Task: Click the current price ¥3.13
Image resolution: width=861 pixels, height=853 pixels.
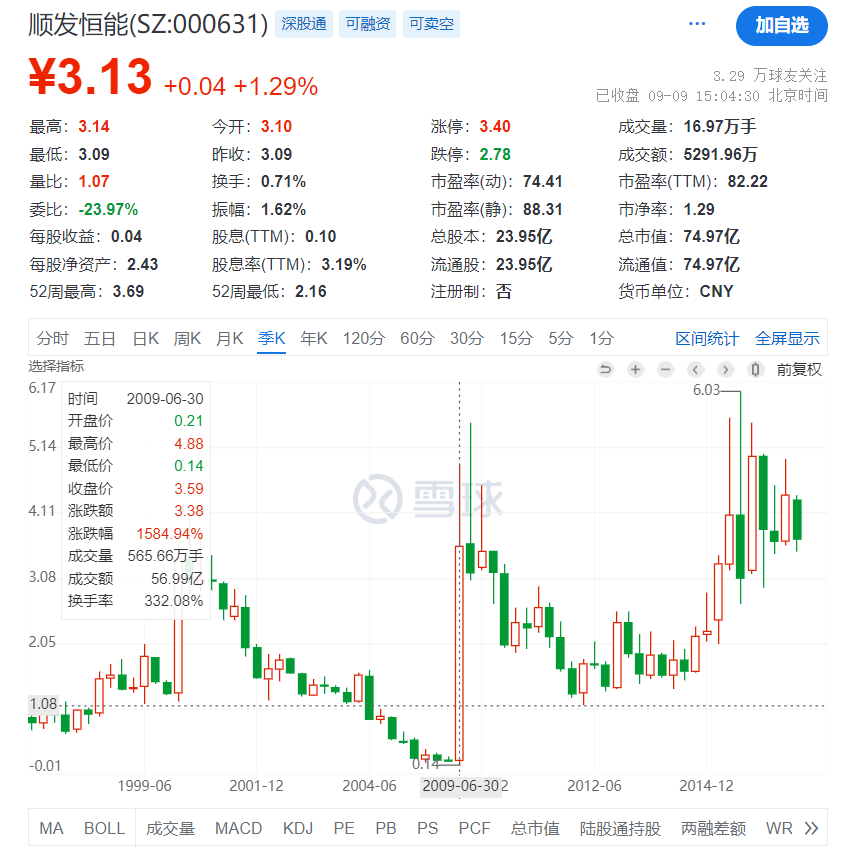Action: [x=90, y=76]
